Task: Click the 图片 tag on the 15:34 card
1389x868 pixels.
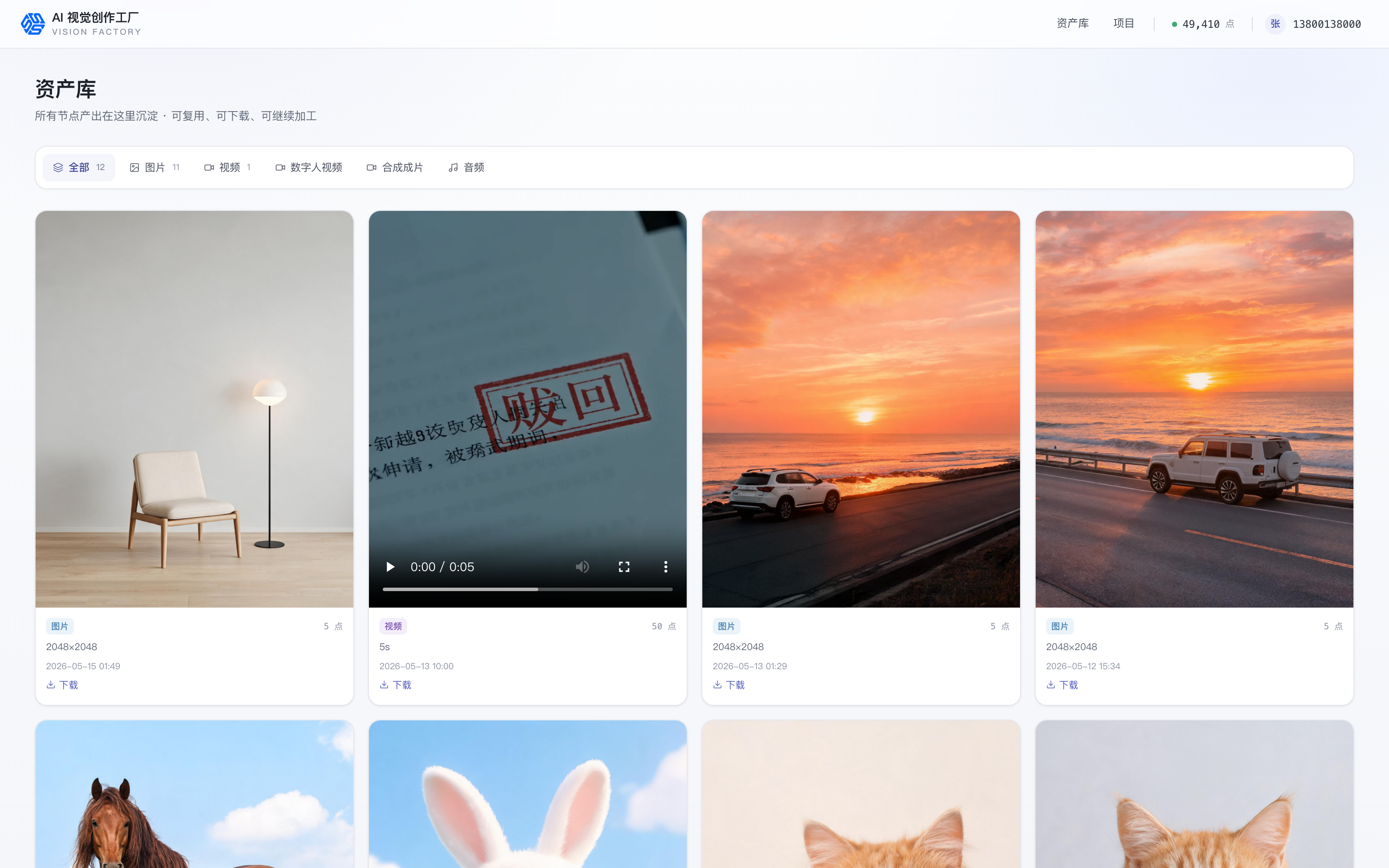Action: [x=1060, y=626]
